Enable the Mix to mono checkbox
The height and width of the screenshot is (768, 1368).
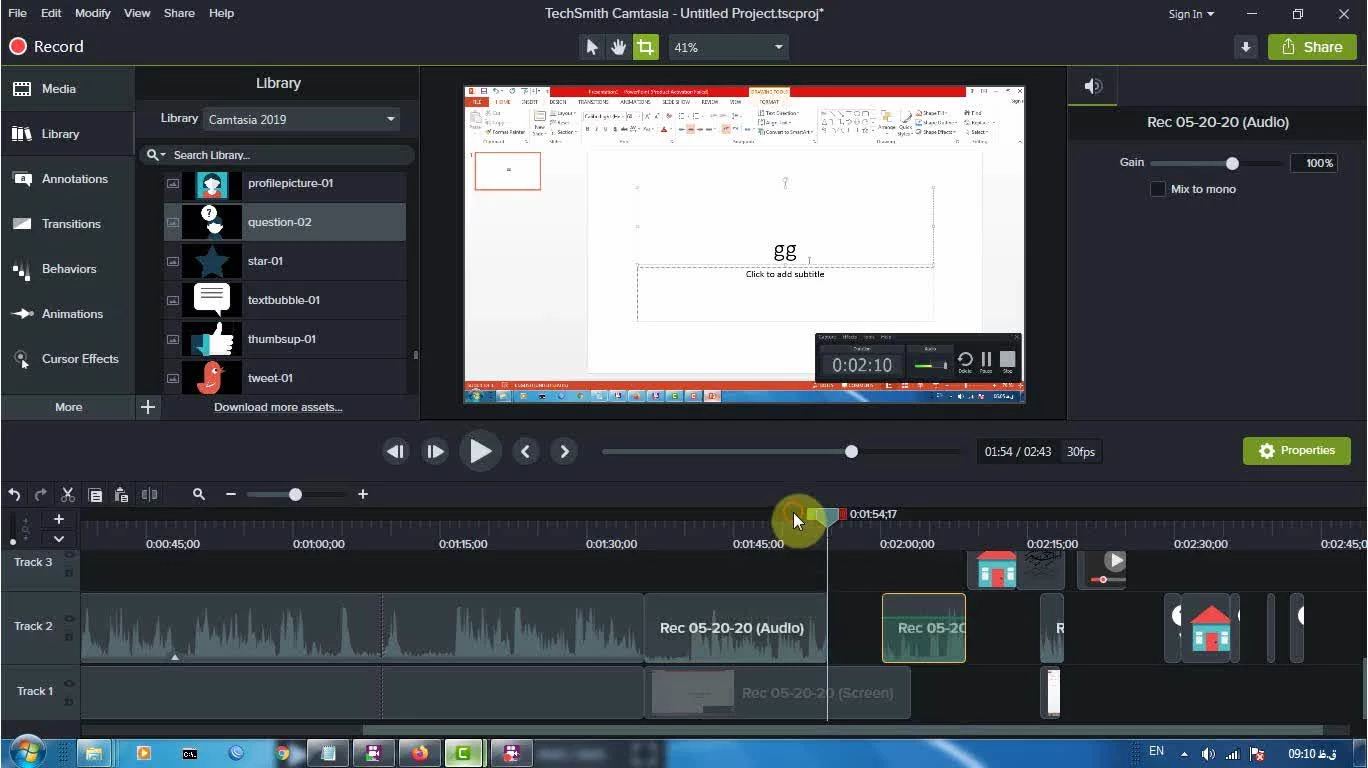pos(1158,189)
